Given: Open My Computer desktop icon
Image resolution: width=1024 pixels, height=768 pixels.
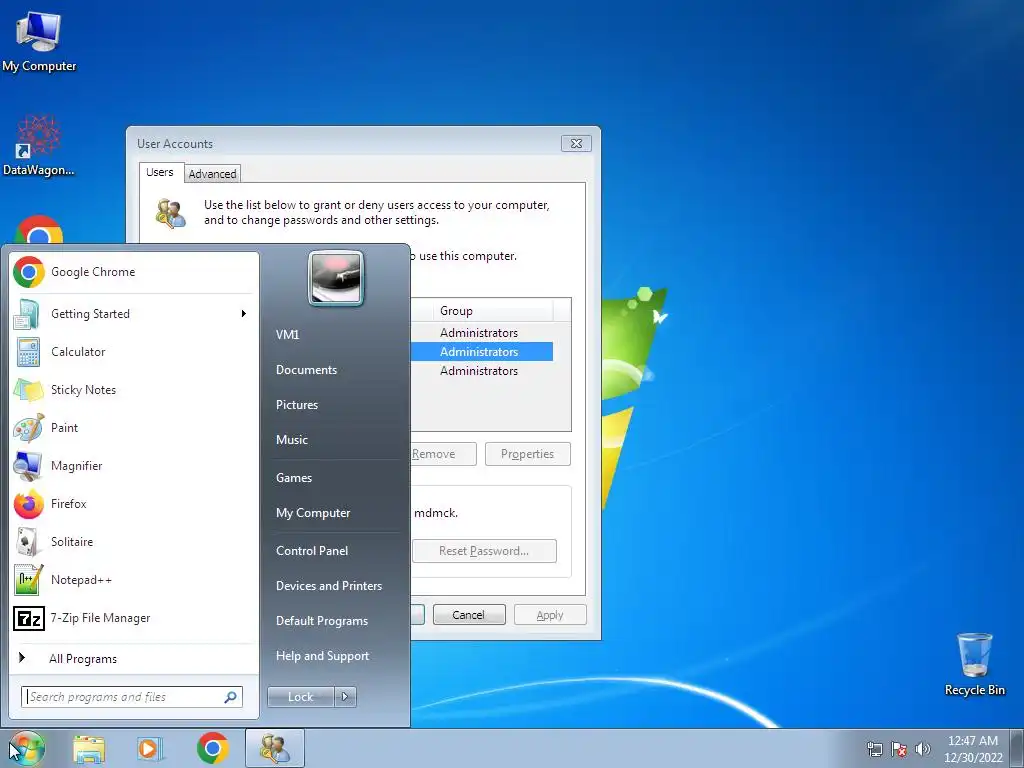Looking at the screenshot, I should coord(39,42).
